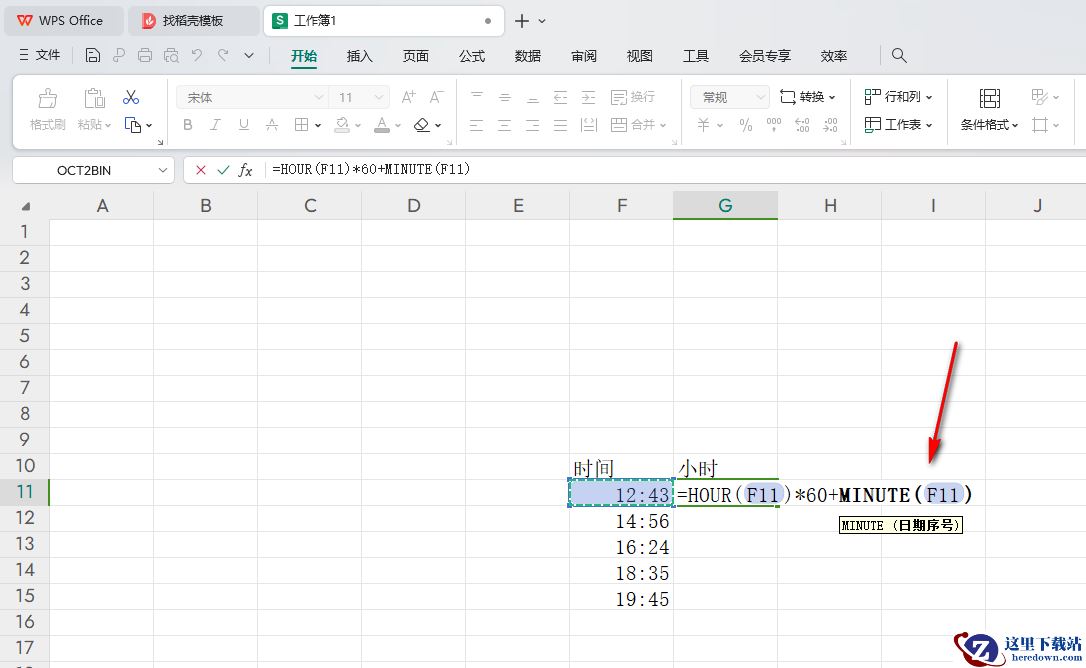Increase decimal places icon

(x=802, y=125)
